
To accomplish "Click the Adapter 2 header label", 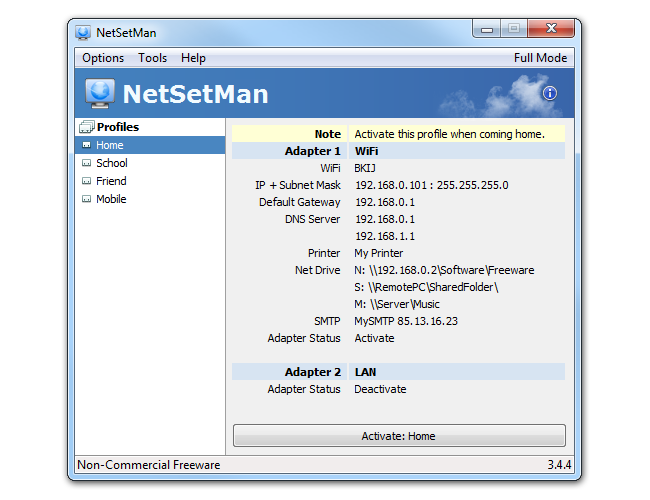I will click(x=313, y=372).
